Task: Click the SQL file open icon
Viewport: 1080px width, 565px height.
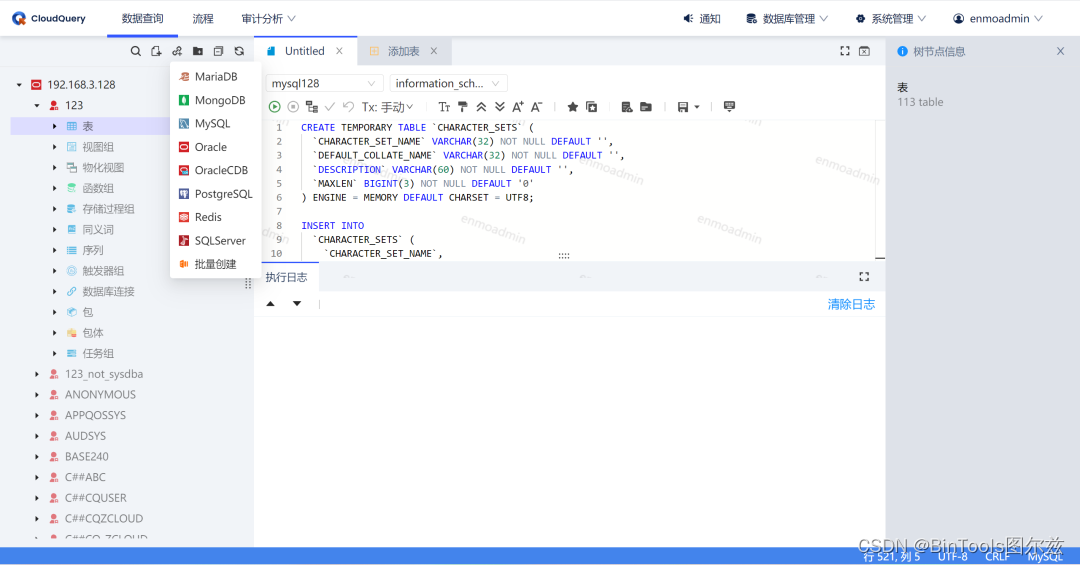Action: coord(627,107)
